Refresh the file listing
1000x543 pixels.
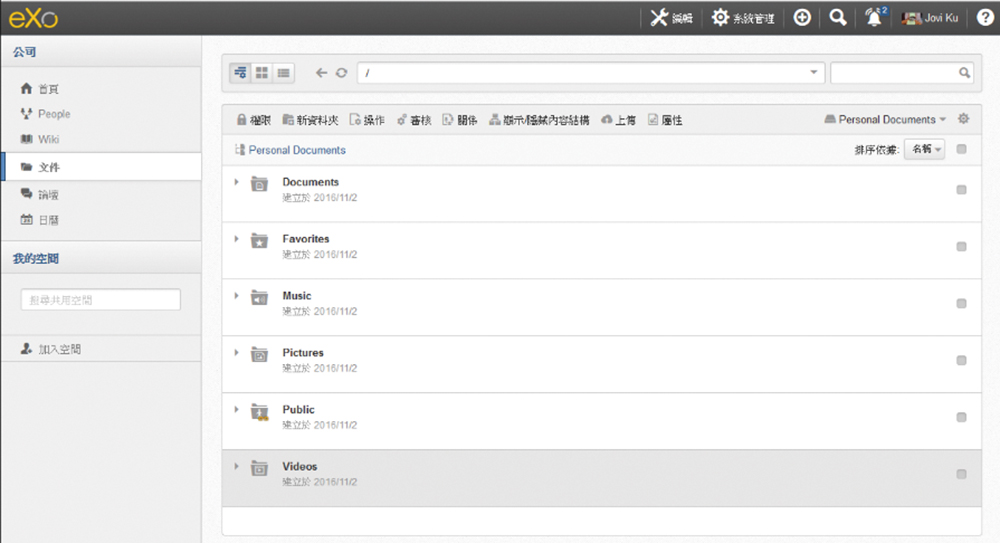pos(342,73)
